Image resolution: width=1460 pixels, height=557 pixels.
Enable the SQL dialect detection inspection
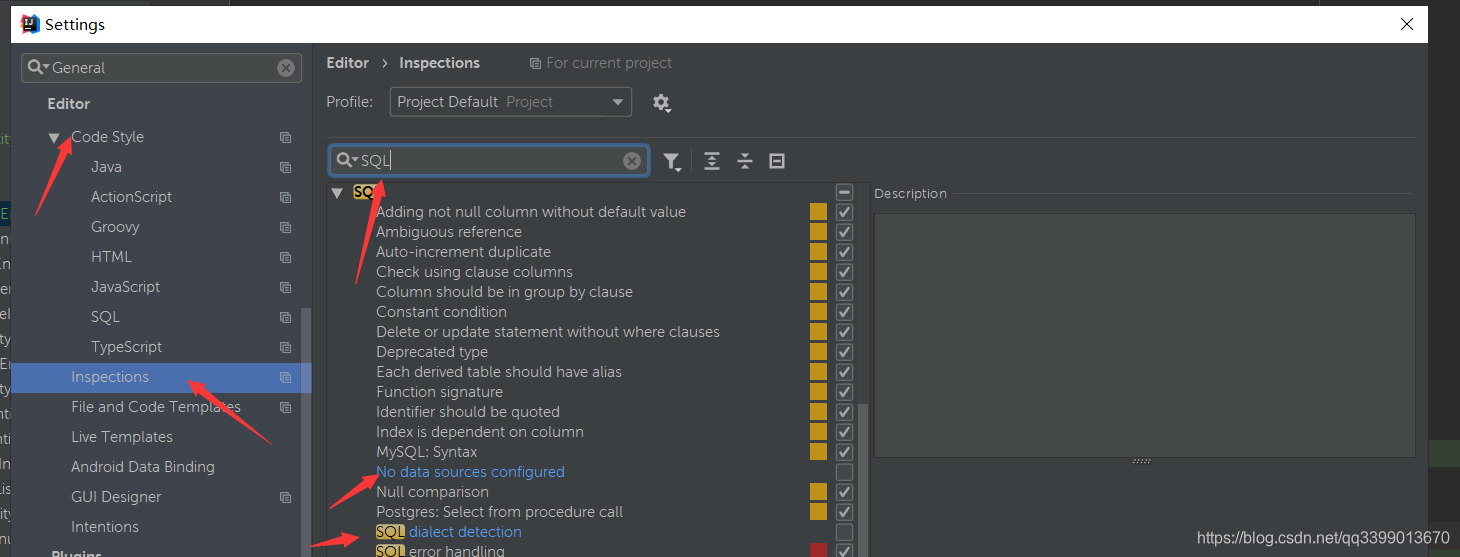point(845,532)
